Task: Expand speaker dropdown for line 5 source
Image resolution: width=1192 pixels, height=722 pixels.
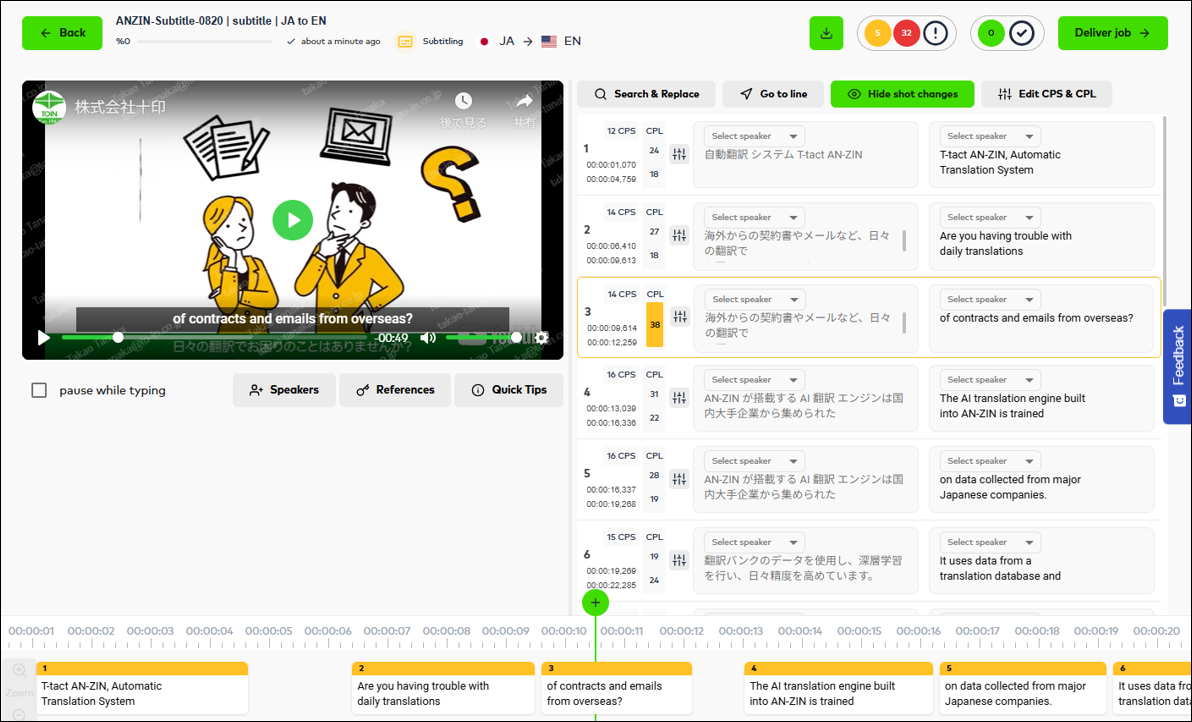Action: pos(754,461)
